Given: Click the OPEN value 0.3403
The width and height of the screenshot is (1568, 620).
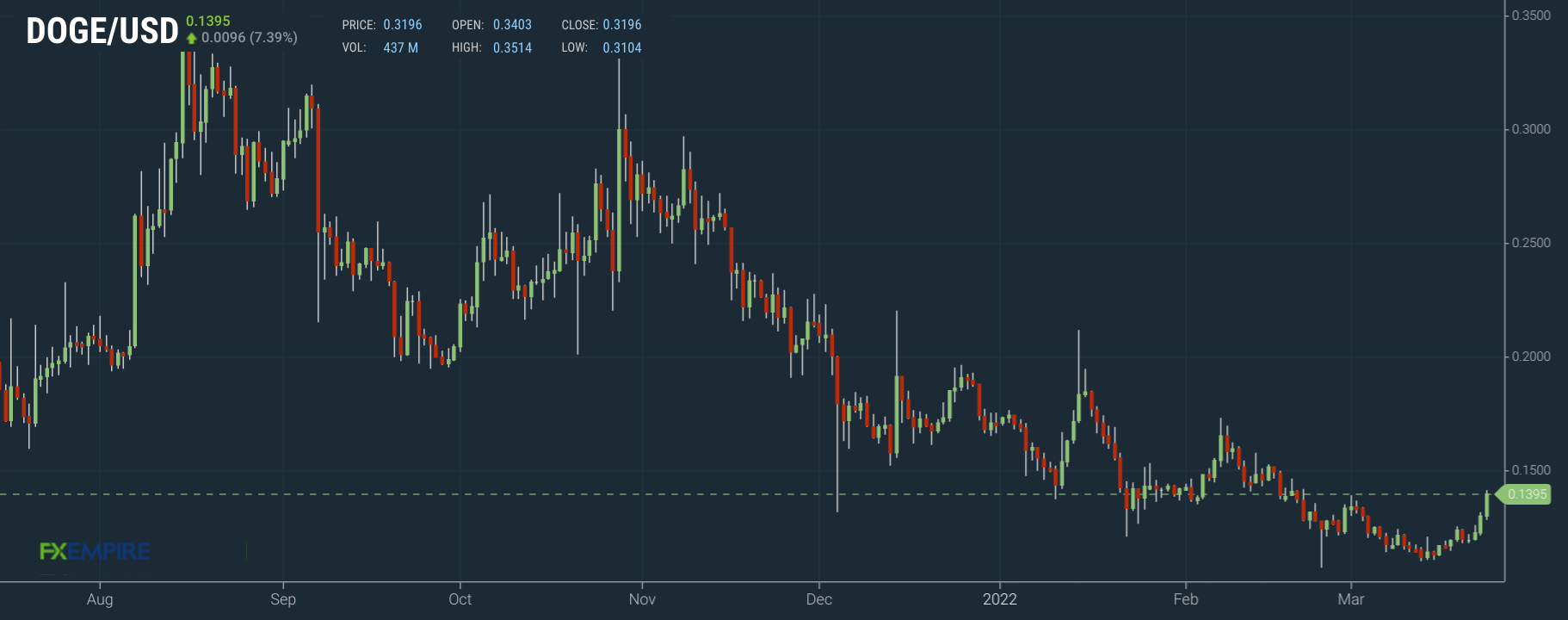Looking at the screenshot, I should tap(512, 25).
